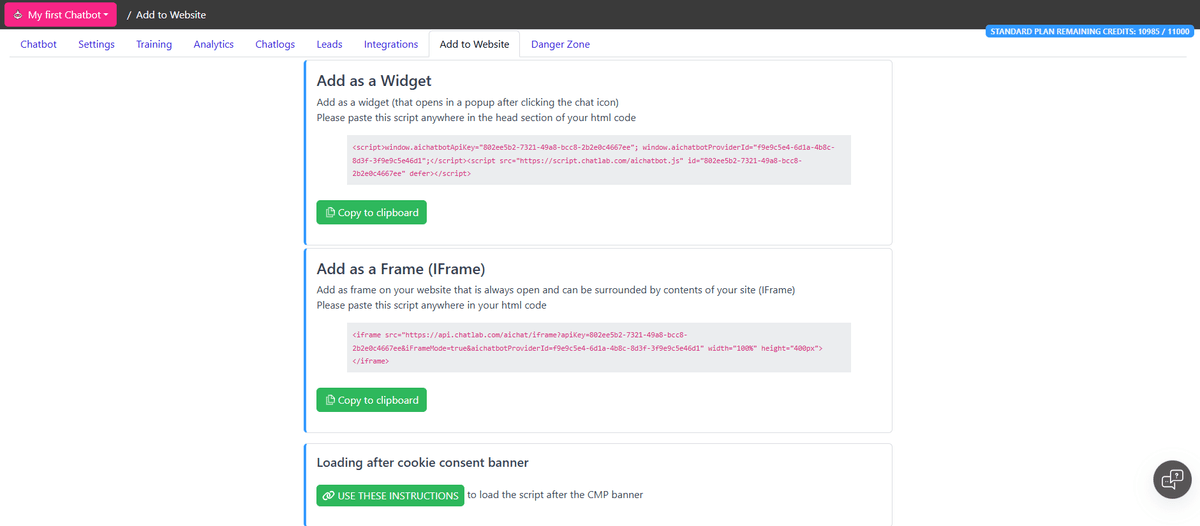Click the chatbot logo icon in header
Image resolution: width=1200 pixels, height=526 pixels.
click(x=18, y=15)
